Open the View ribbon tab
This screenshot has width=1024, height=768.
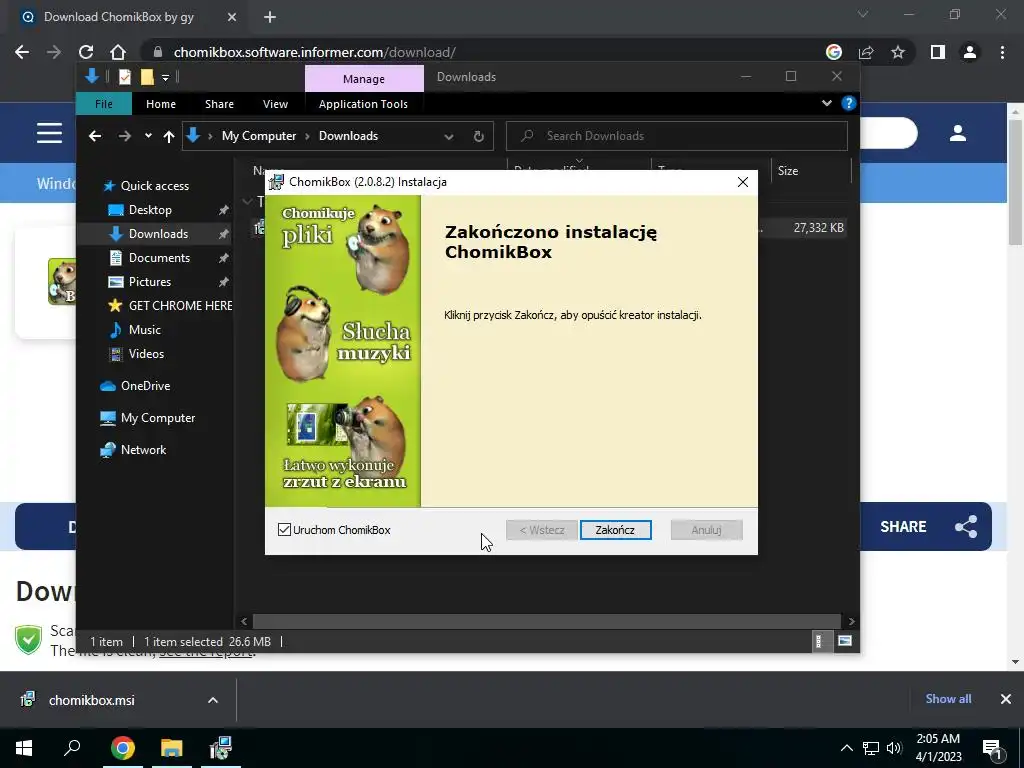(275, 104)
